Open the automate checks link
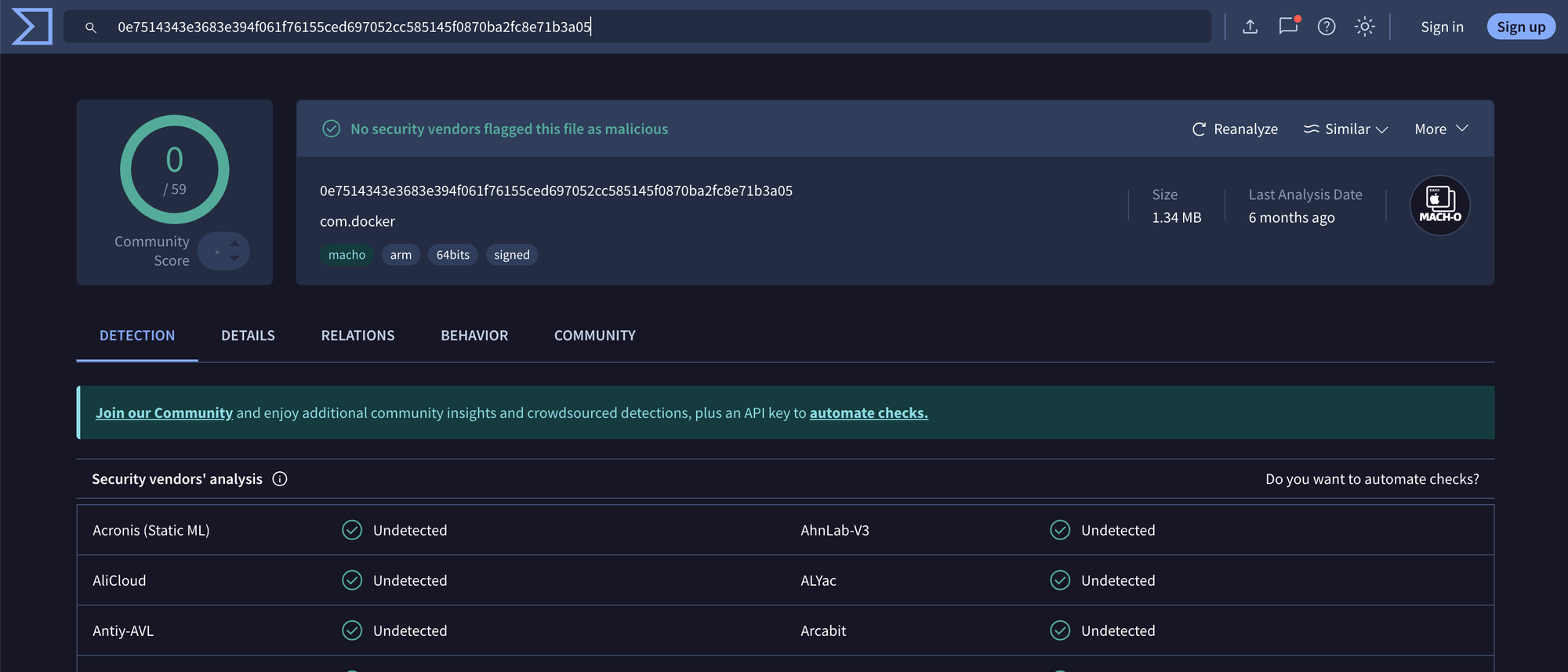Image resolution: width=1568 pixels, height=672 pixels. [869, 412]
